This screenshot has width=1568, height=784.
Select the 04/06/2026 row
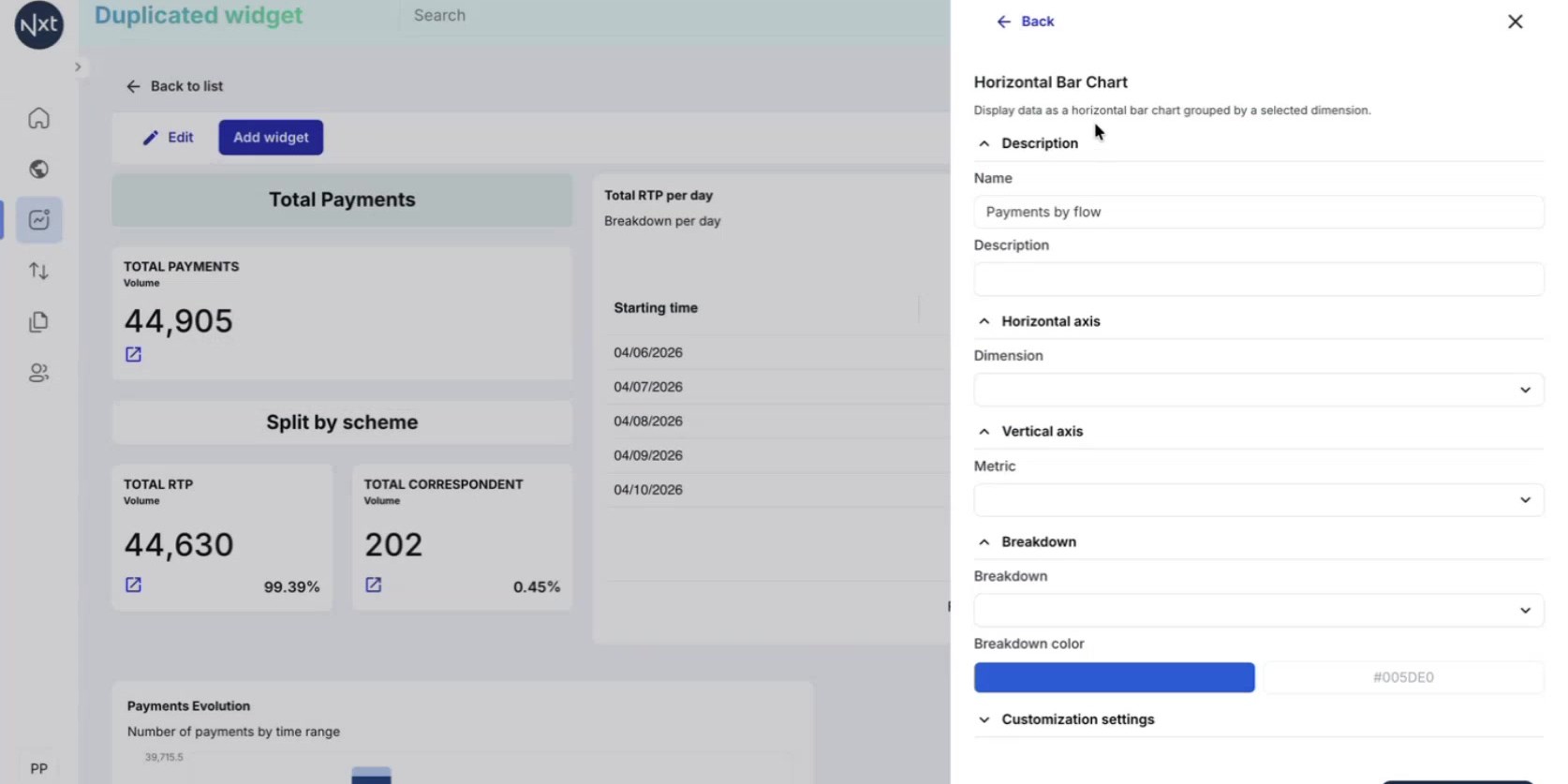777,353
